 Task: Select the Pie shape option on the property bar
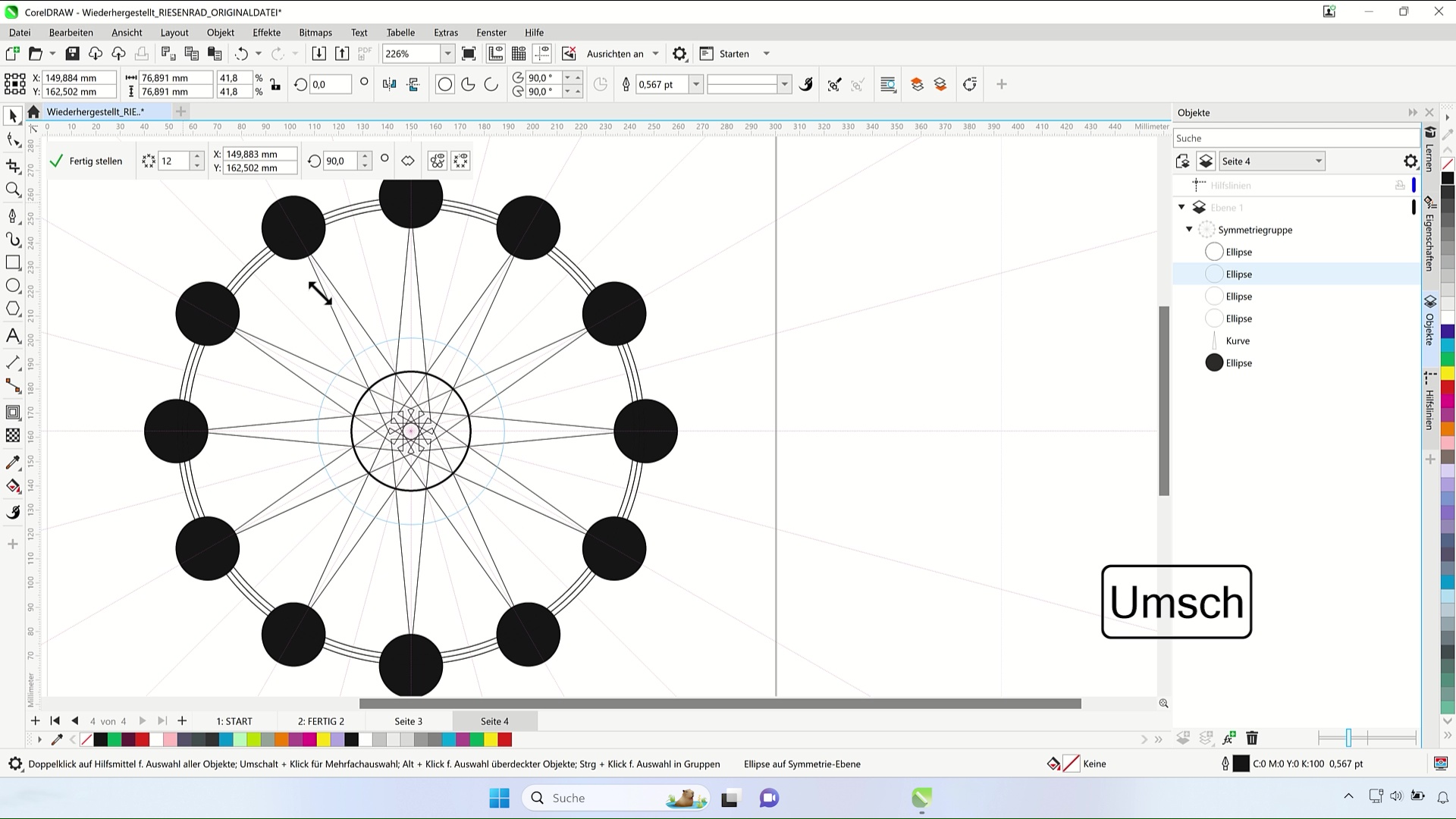pyautogui.click(x=467, y=84)
